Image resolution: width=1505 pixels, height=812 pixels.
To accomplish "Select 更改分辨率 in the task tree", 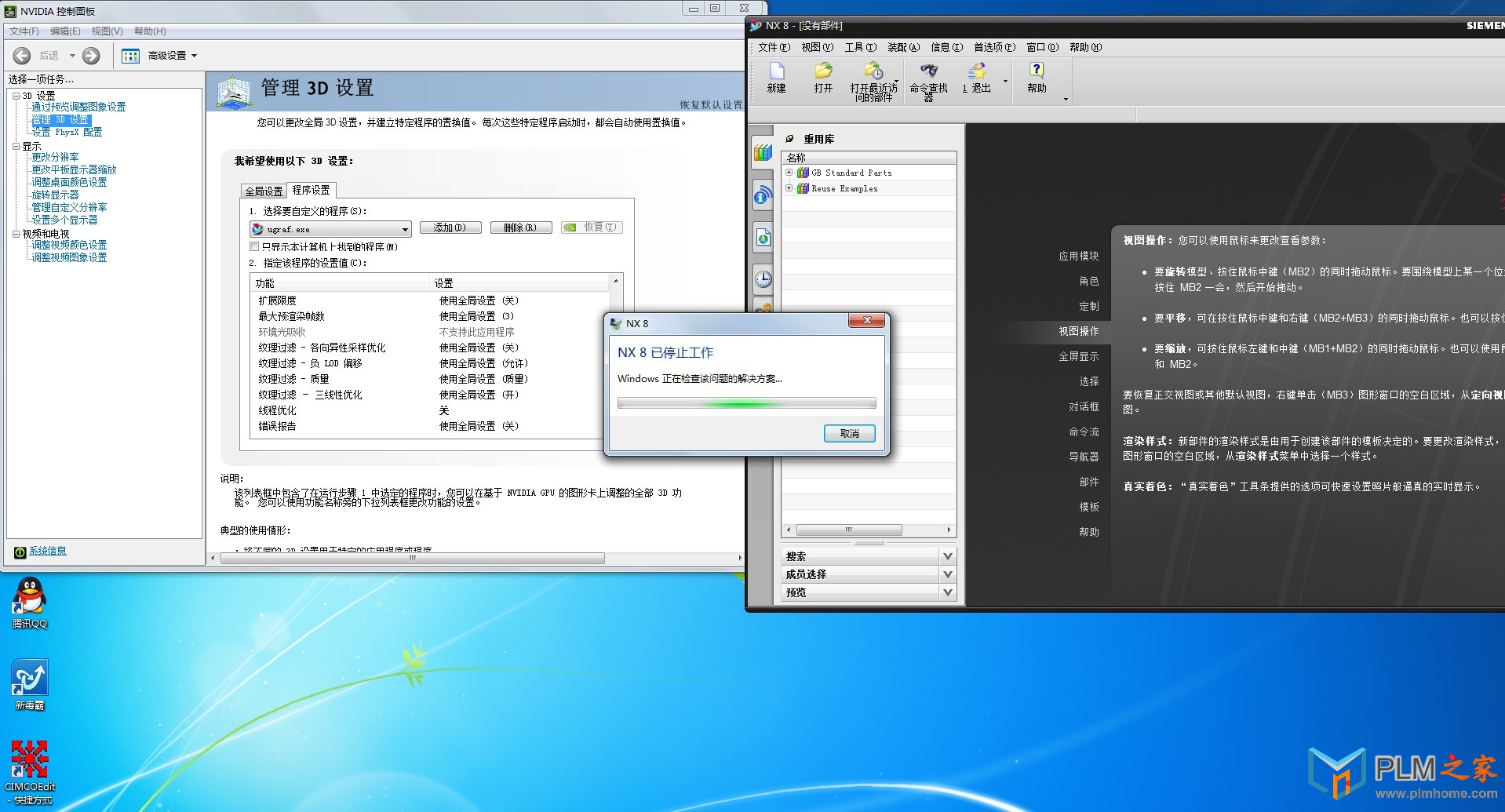I will tap(55, 157).
